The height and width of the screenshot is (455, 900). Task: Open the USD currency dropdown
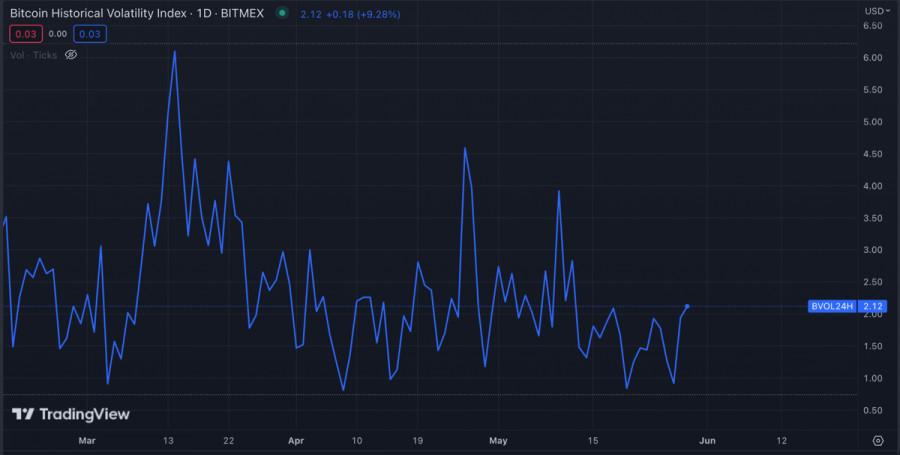874,11
